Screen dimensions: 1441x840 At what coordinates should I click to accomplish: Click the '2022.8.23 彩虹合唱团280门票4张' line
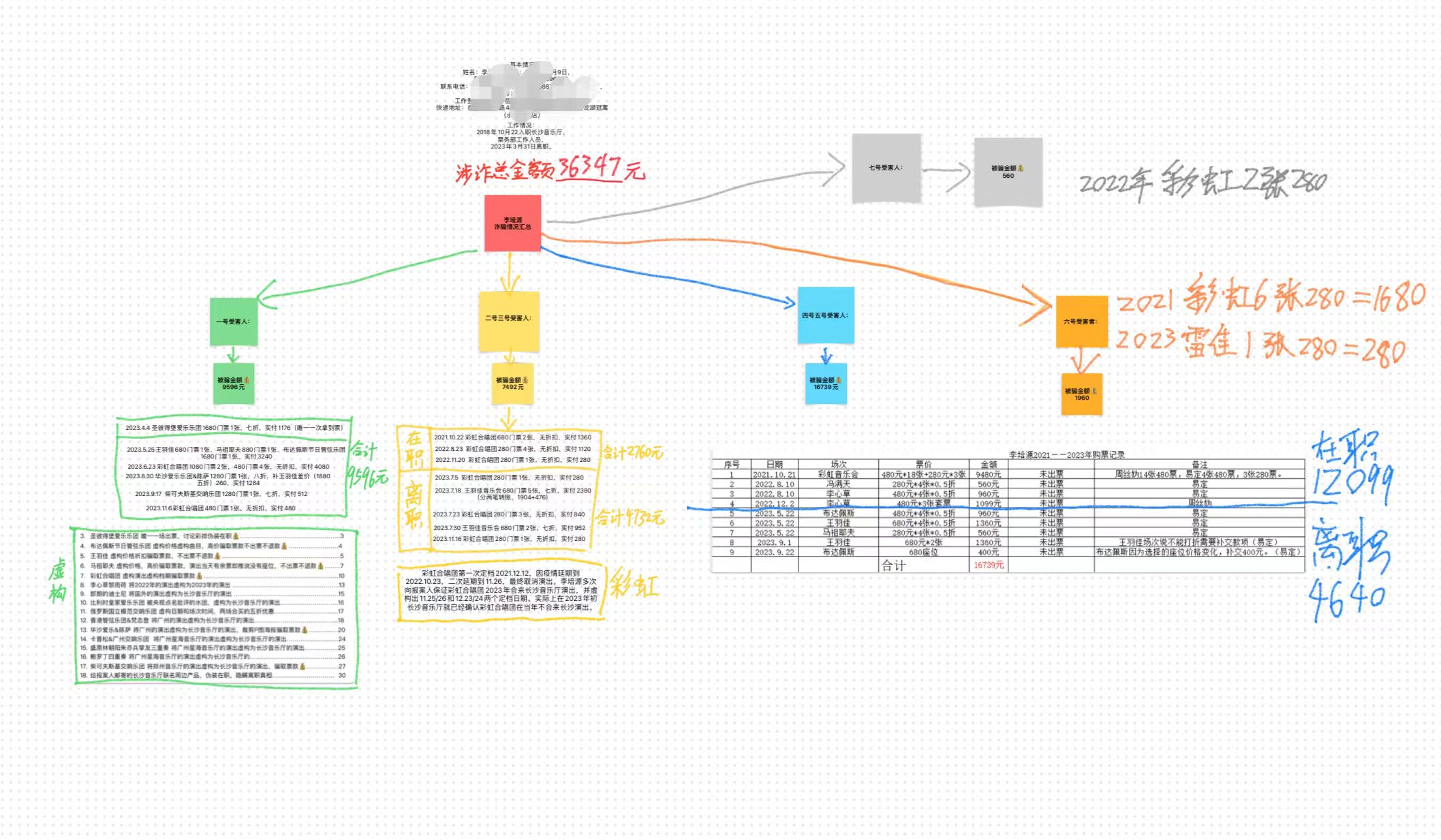(513, 449)
